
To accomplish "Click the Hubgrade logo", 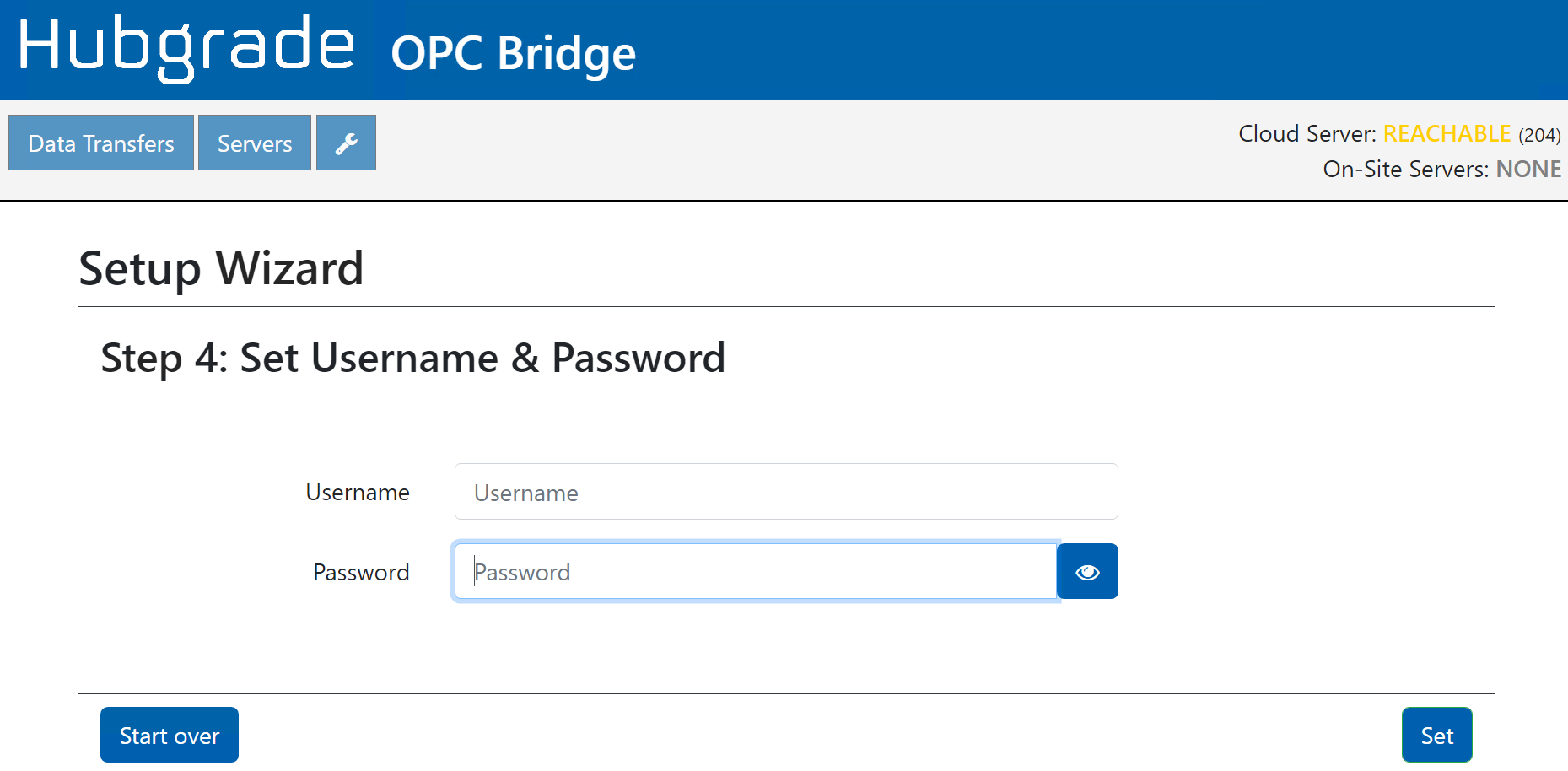I will [186, 47].
